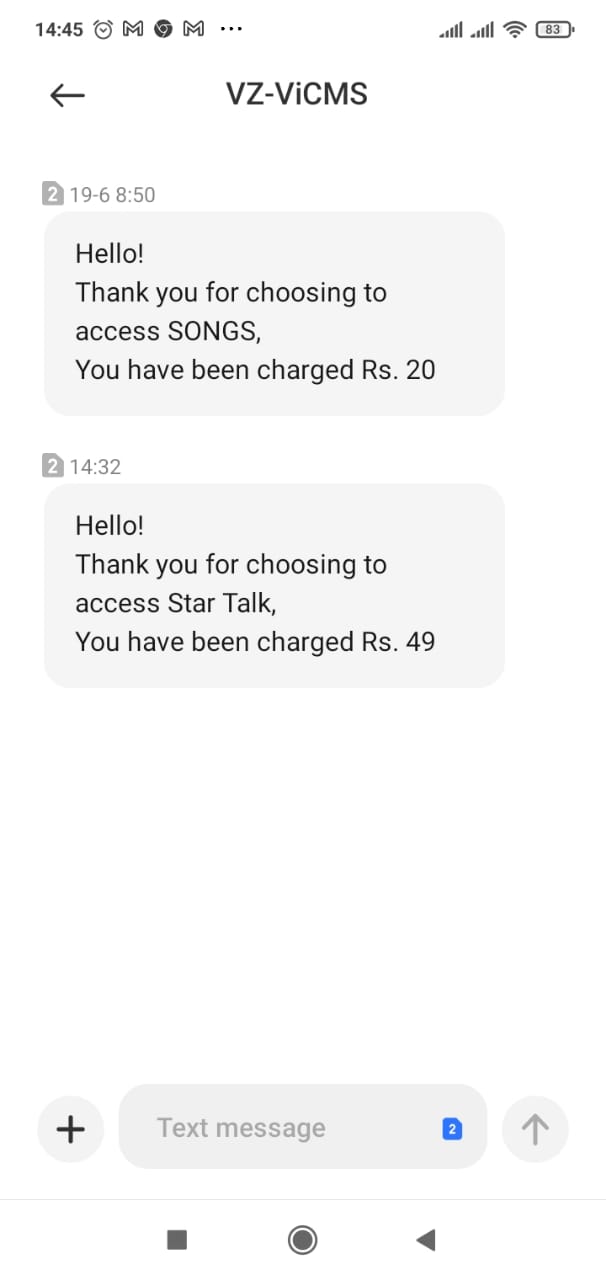
Task: Tap SIM 2 badge beside 19-6 8:50
Action: (54, 195)
